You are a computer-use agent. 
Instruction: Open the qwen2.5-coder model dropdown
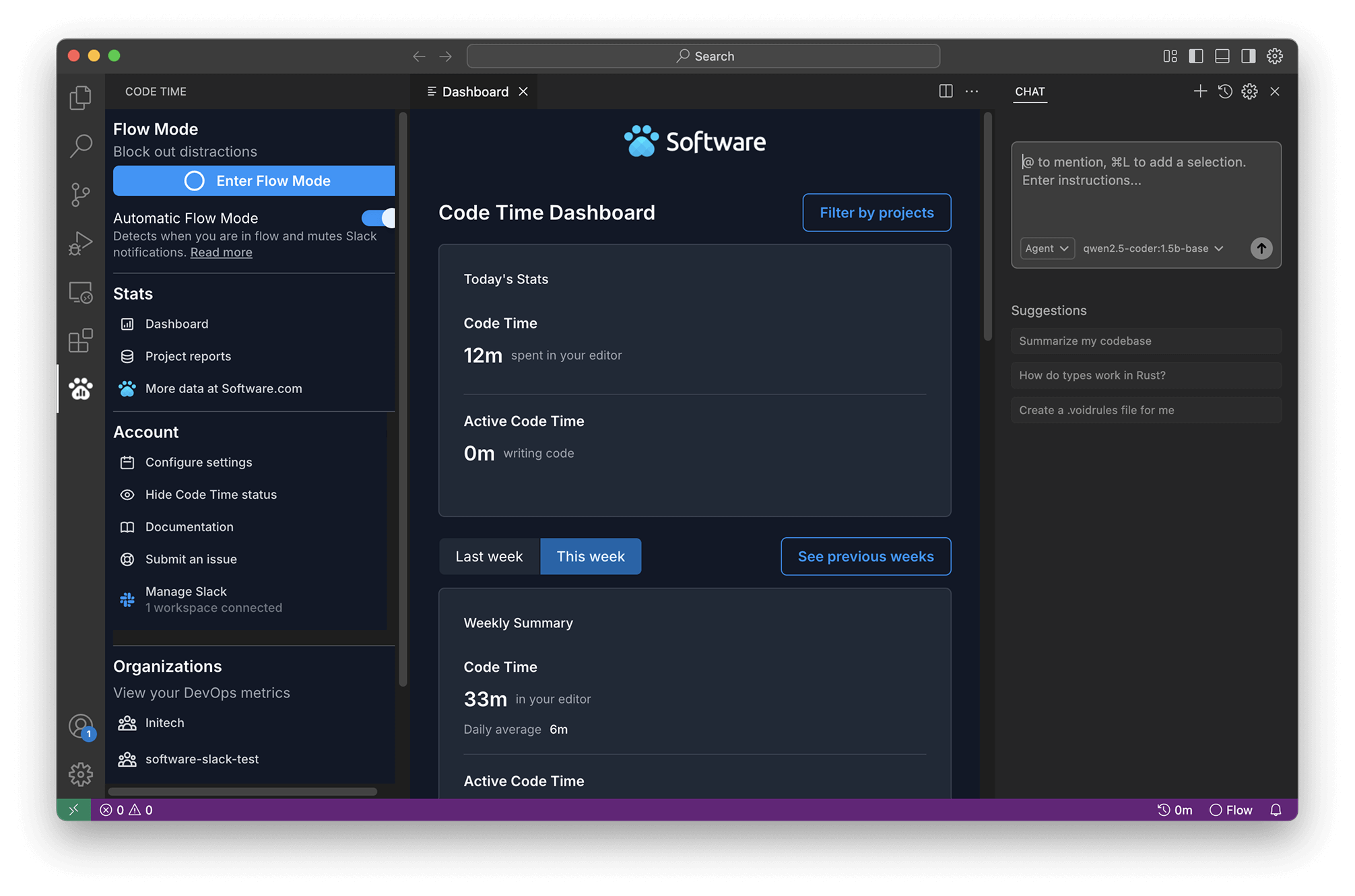pyautogui.click(x=1152, y=248)
